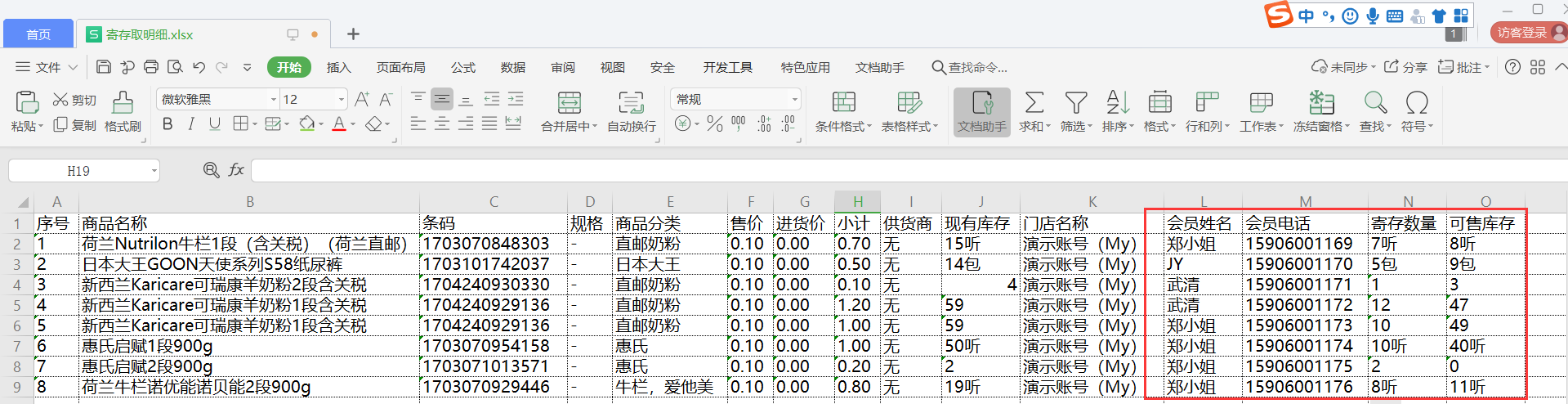
Task: Toggle Bold formatting
Action: point(168,123)
